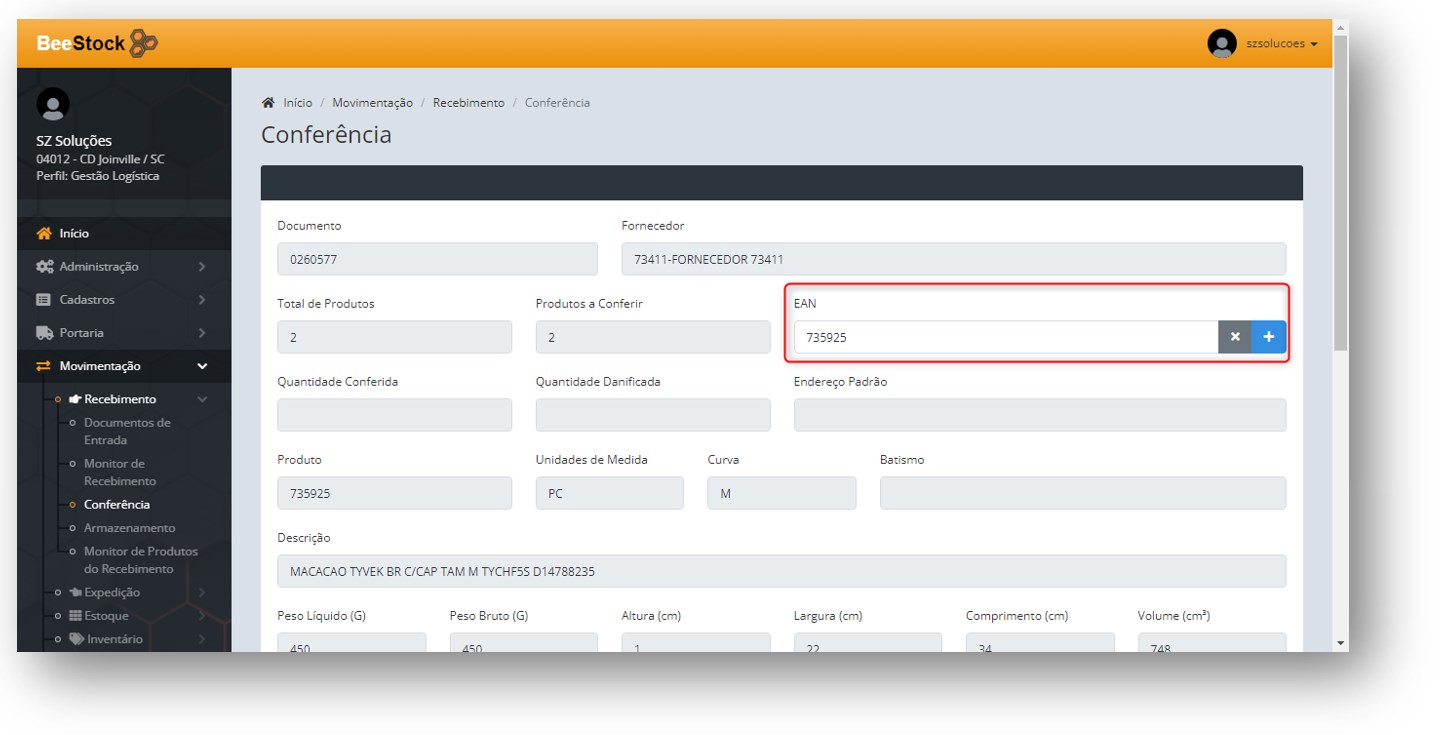Click the home icon in breadcrumb
Viewport: 1441px width, 735px height.
click(x=268, y=103)
